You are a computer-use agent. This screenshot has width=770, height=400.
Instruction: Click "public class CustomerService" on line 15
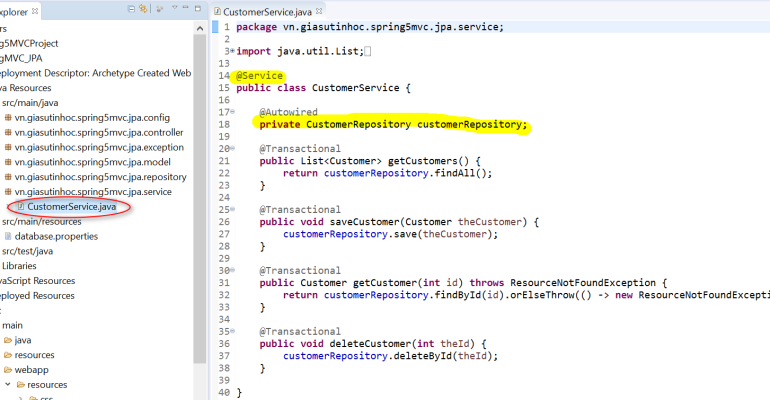pos(318,88)
